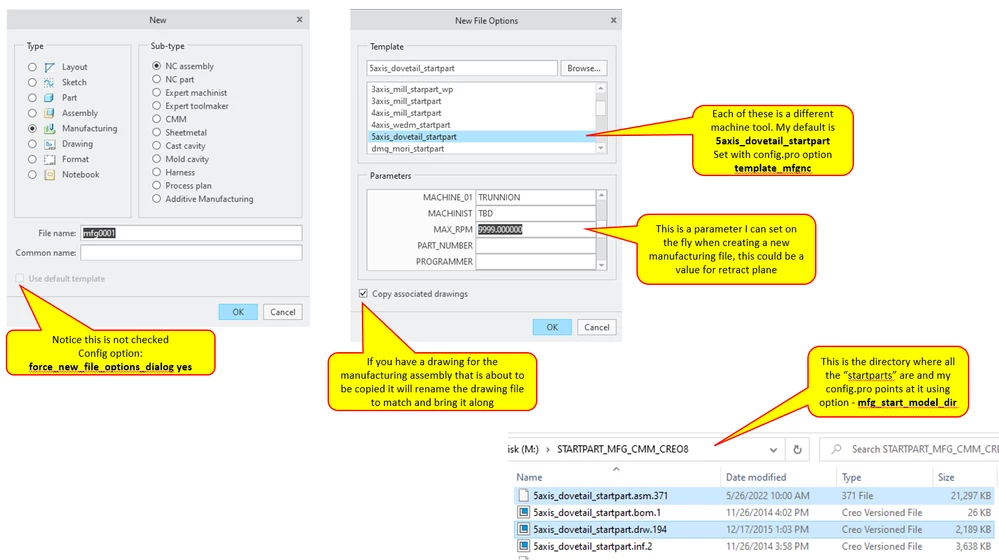Click the Part type icon
This screenshot has width=999, height=560.
click(50, 97)
